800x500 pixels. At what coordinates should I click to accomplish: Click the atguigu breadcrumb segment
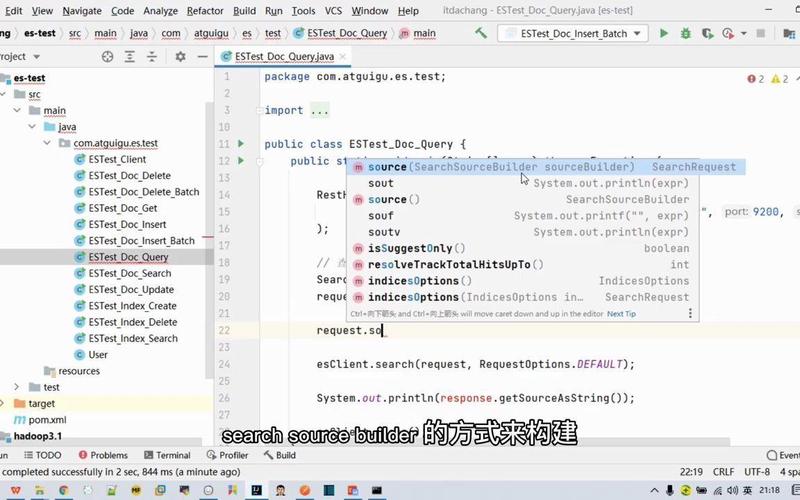coord(211,33)
